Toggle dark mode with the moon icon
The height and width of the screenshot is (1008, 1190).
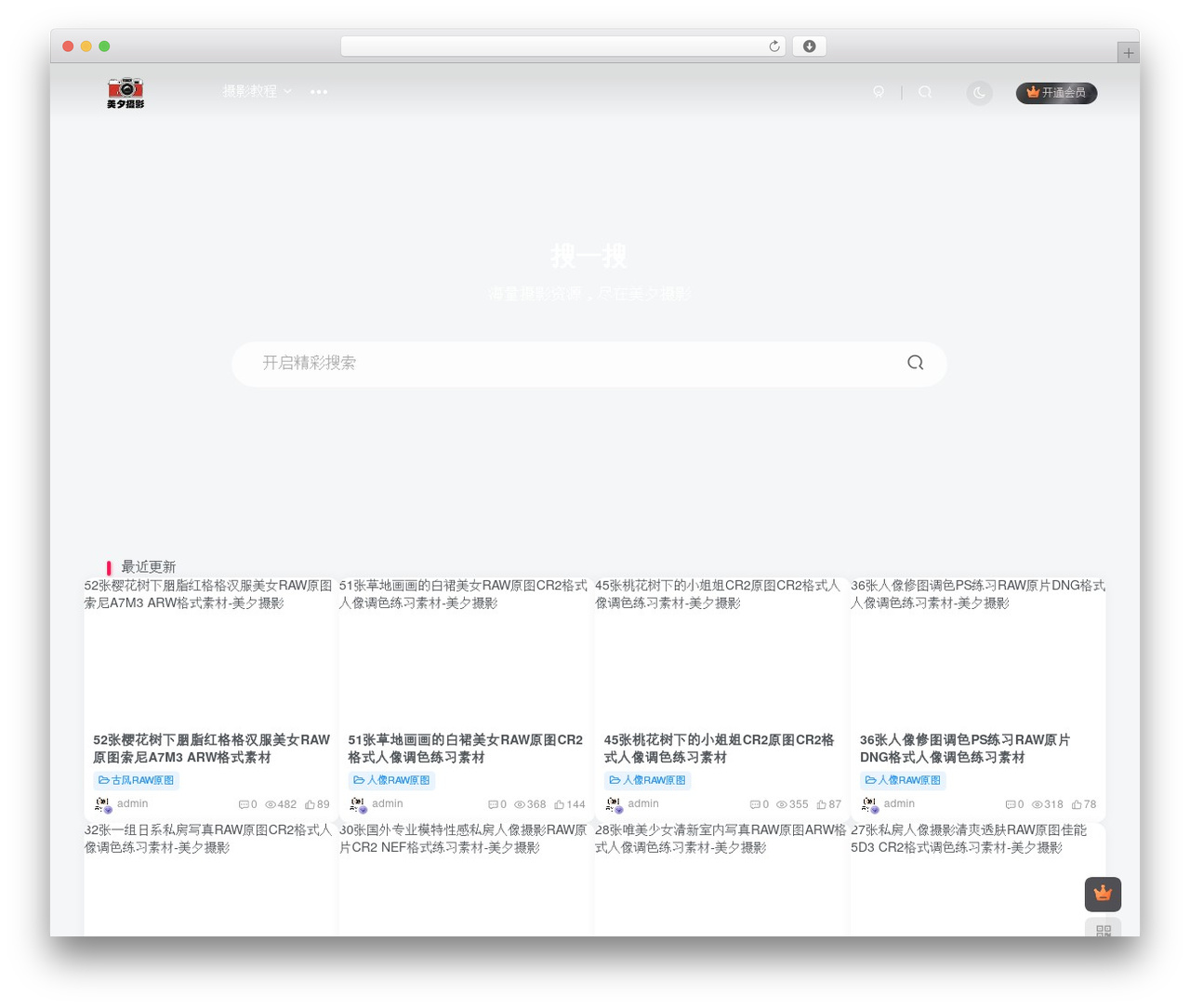coord(979,93)
